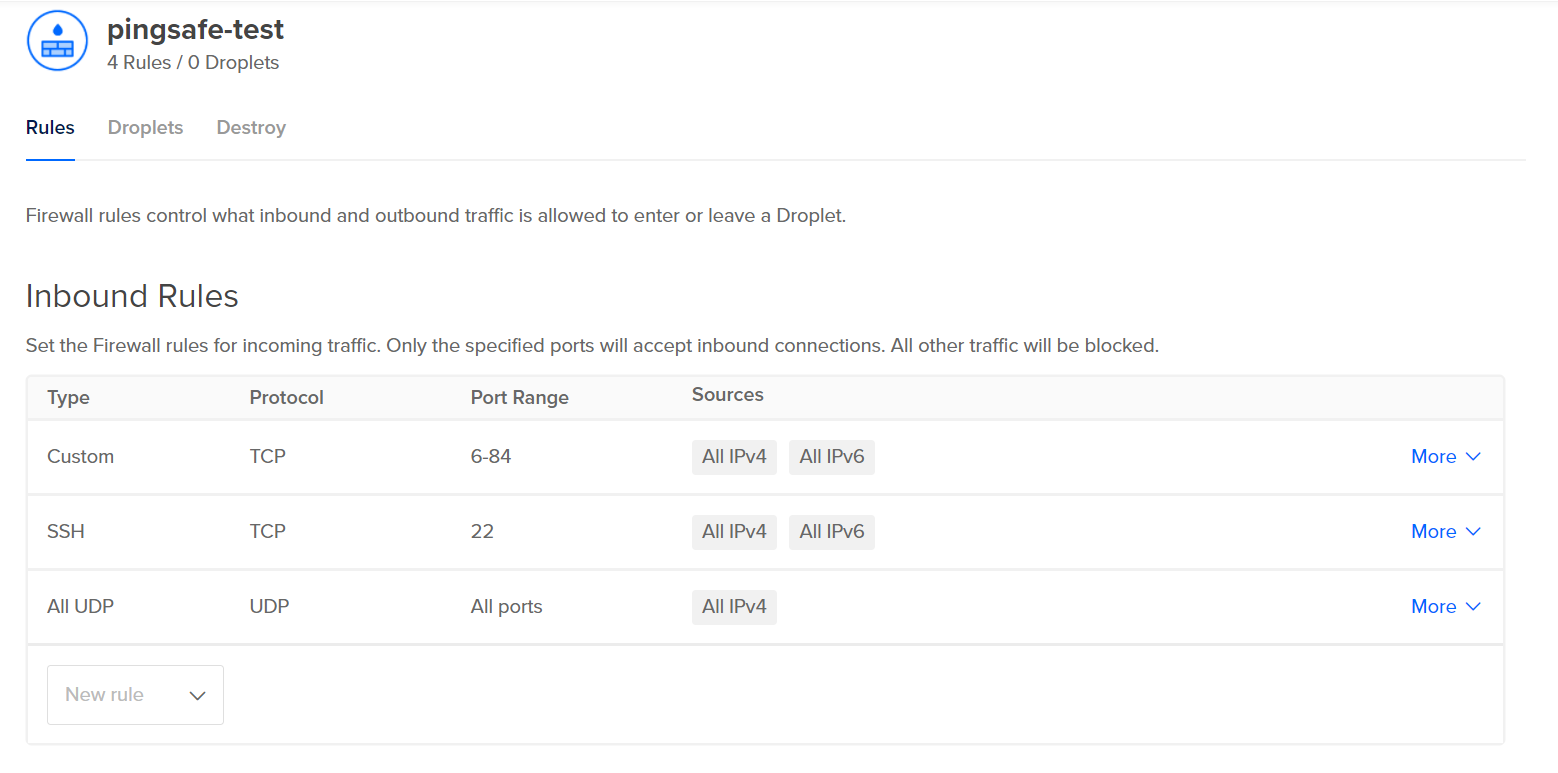Switch to the Rules tab

point(50,128)
